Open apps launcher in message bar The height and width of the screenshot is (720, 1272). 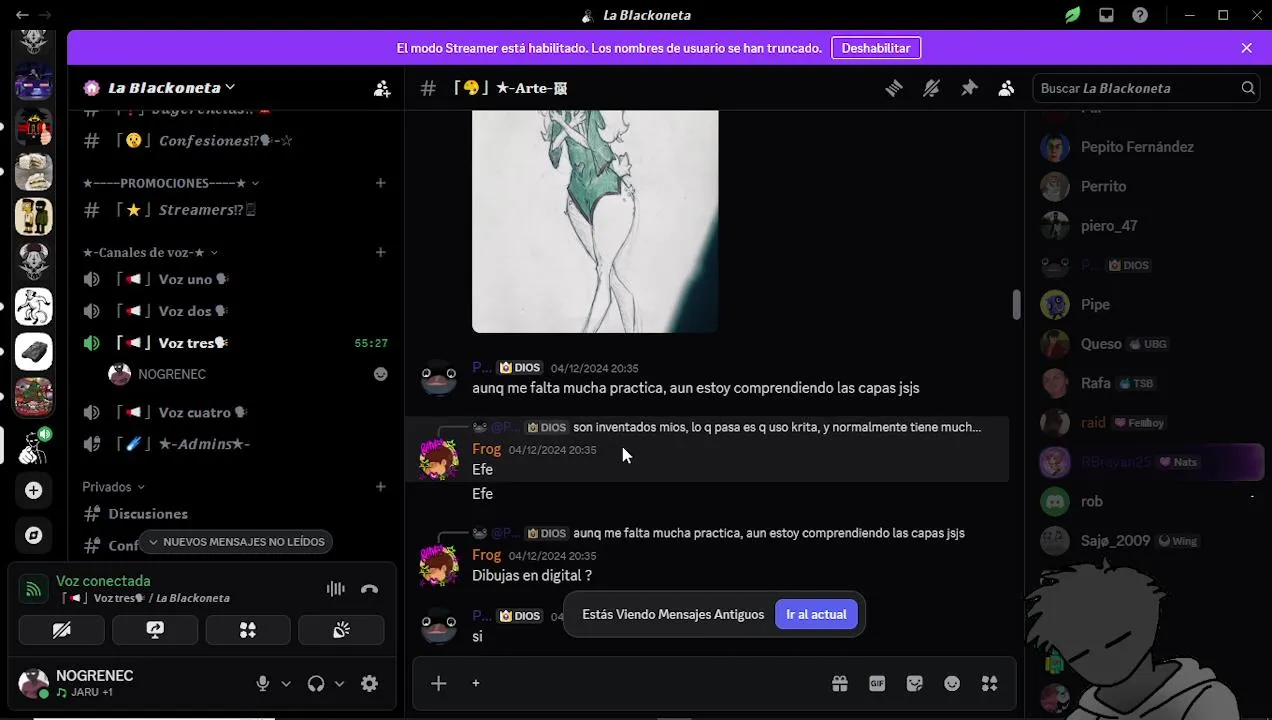[989, 683]
